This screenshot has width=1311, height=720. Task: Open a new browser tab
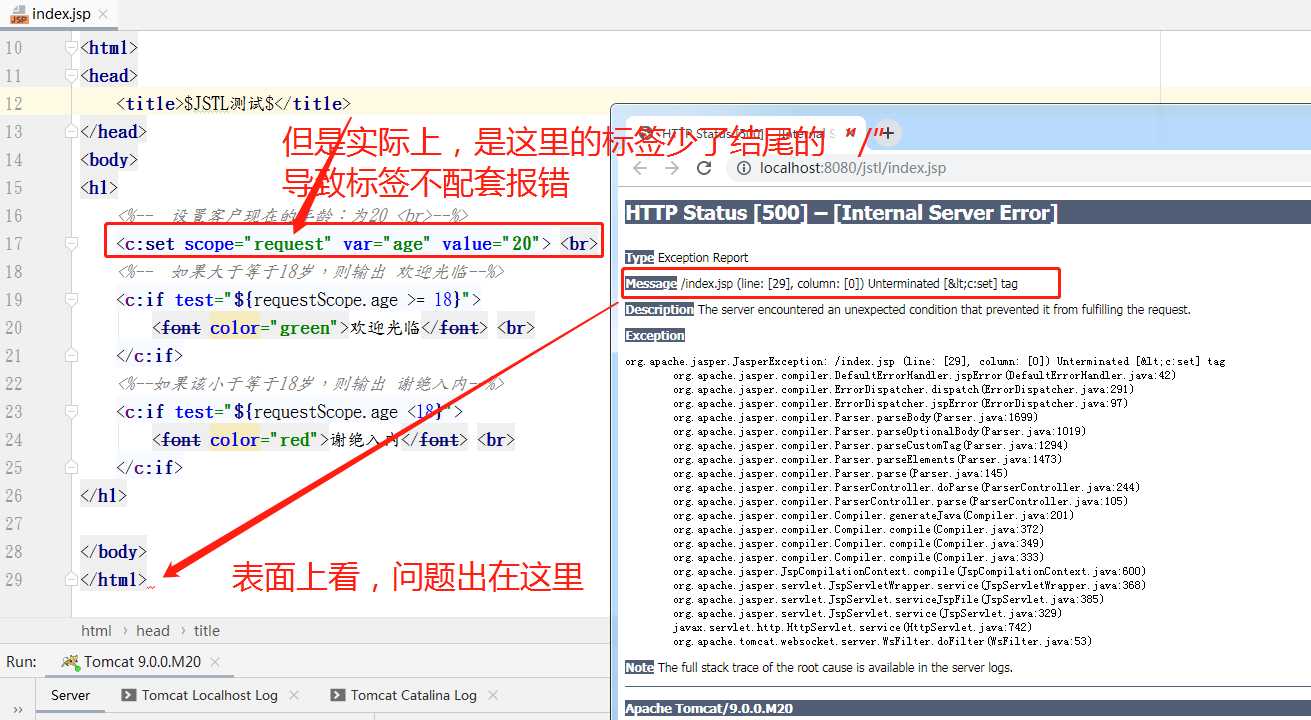[886, 132]
